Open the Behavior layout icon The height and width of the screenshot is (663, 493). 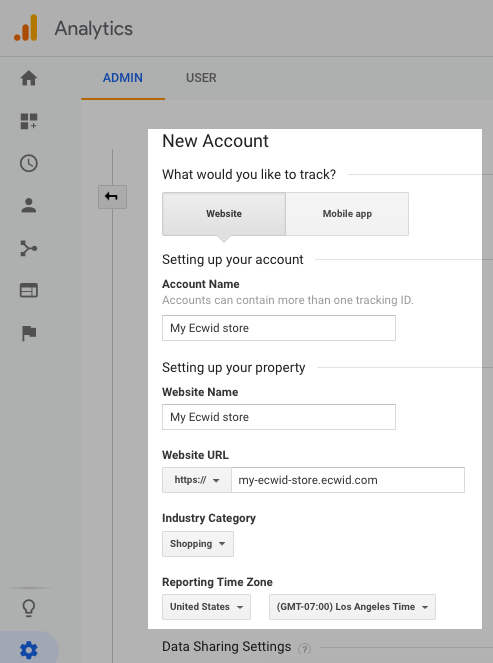tap(29, 290)
